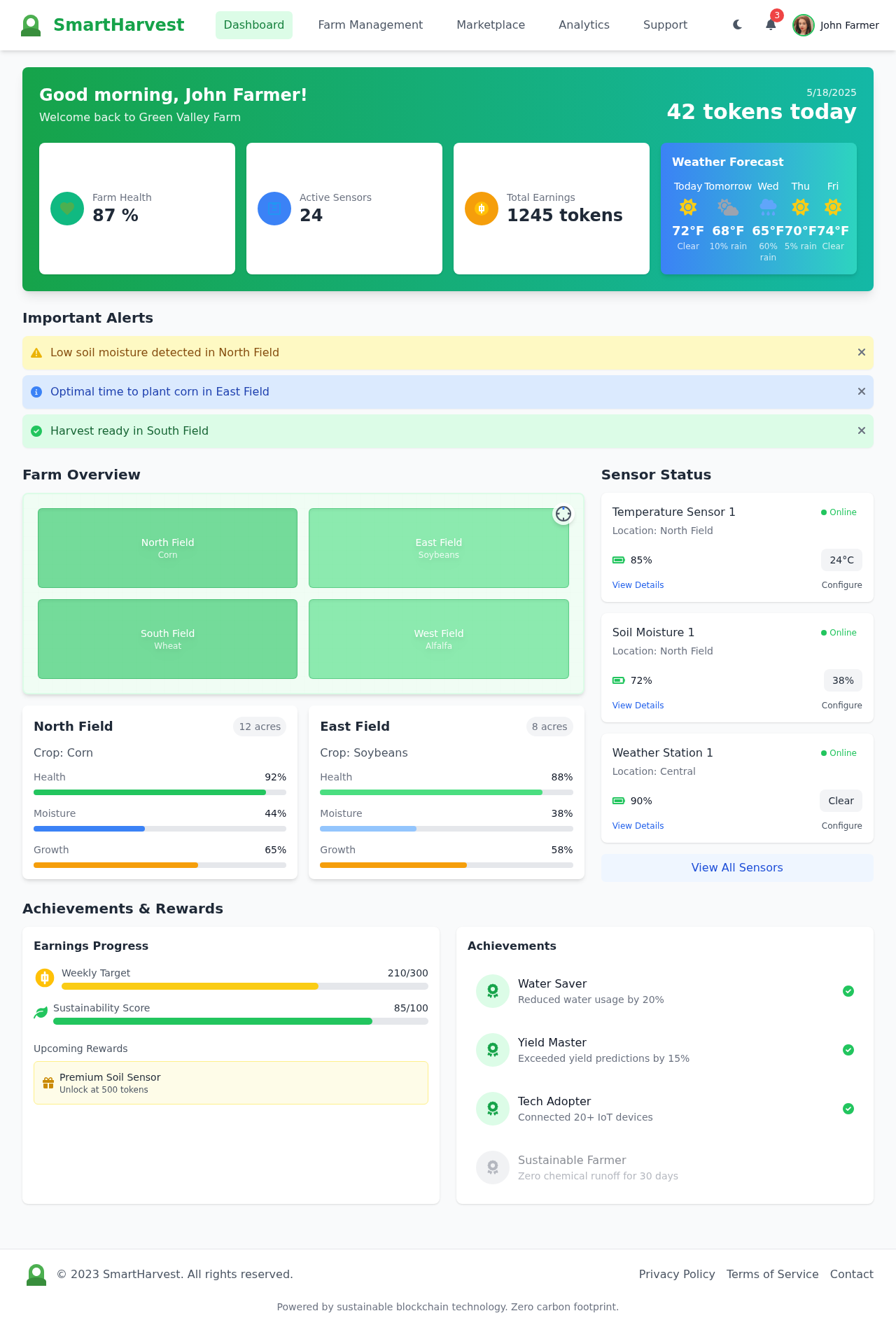The width and height of the screenshot is (896, 1325).
Task: View Details for Weather Station 1
Action: (638, 826)
